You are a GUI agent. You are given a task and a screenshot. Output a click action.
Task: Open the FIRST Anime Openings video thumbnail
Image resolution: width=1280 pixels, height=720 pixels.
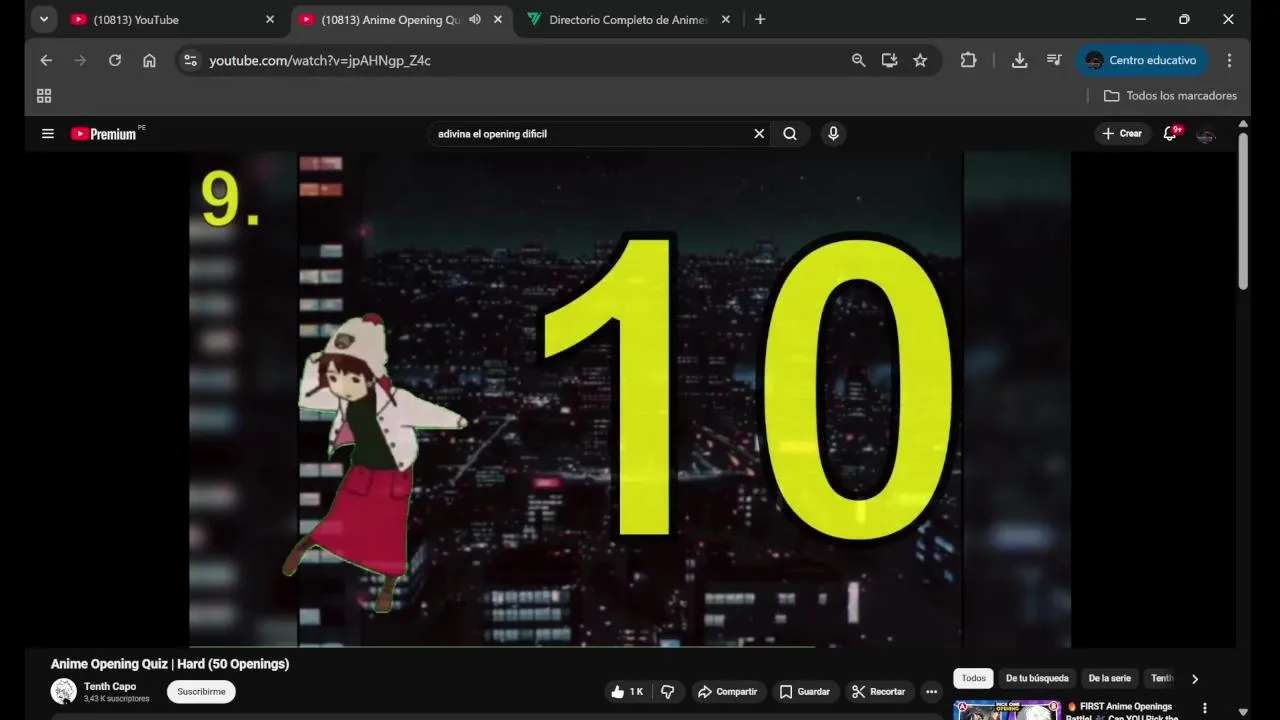(1007, 710)
